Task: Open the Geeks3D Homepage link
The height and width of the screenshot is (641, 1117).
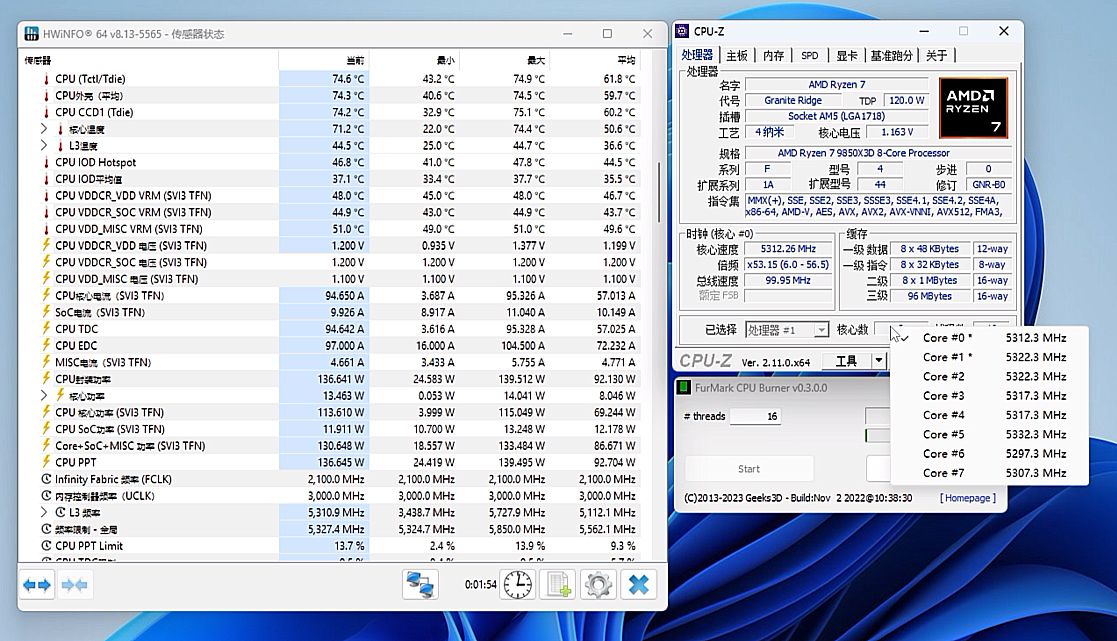Action: tap(966, 497)
